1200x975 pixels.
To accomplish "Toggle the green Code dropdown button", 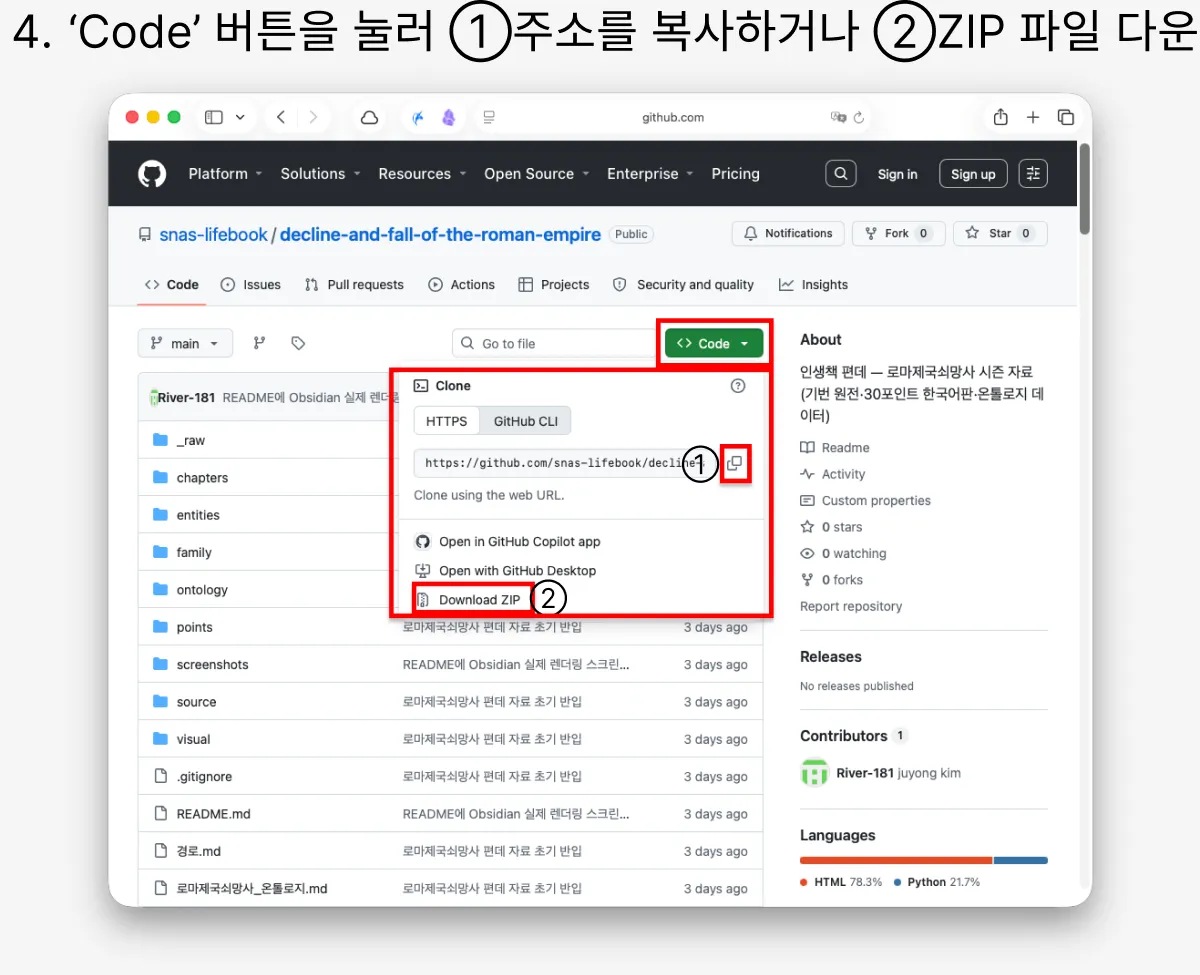I will click(x=714, y=343).
